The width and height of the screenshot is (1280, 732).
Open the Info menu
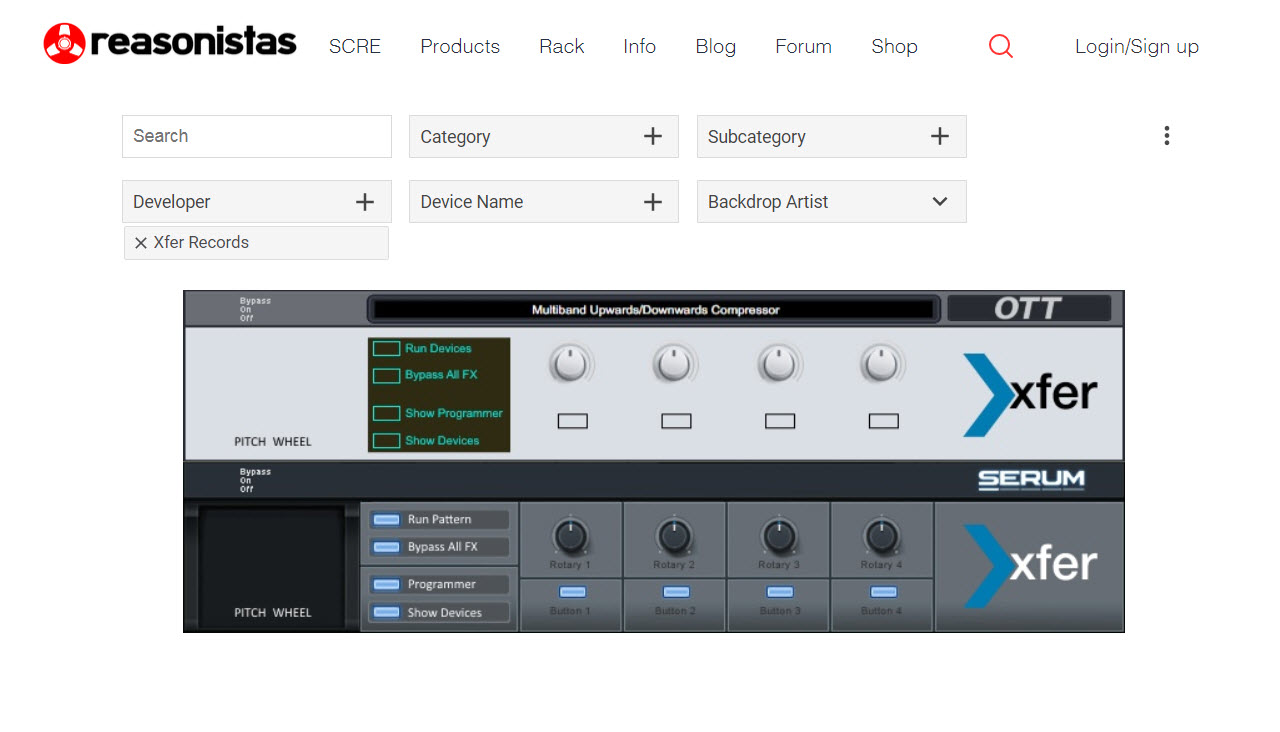pos(639,46)
